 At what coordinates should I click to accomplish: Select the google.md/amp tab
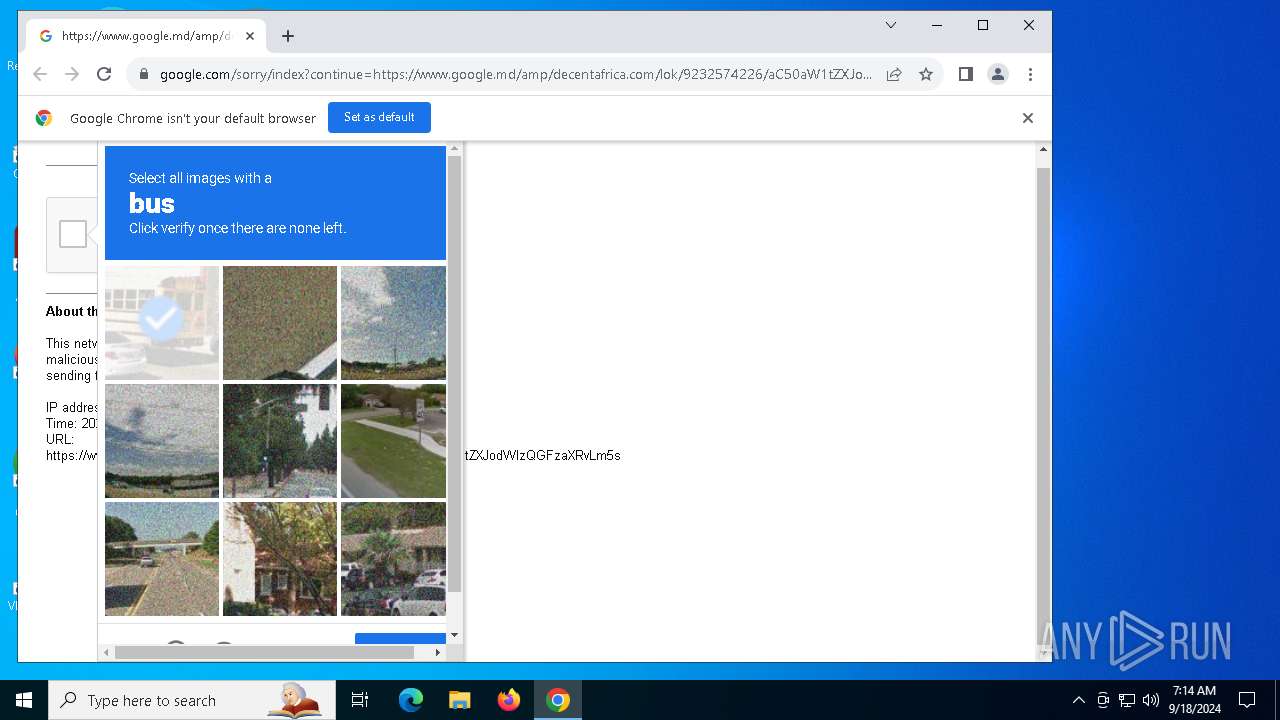(x=145, y=36)
